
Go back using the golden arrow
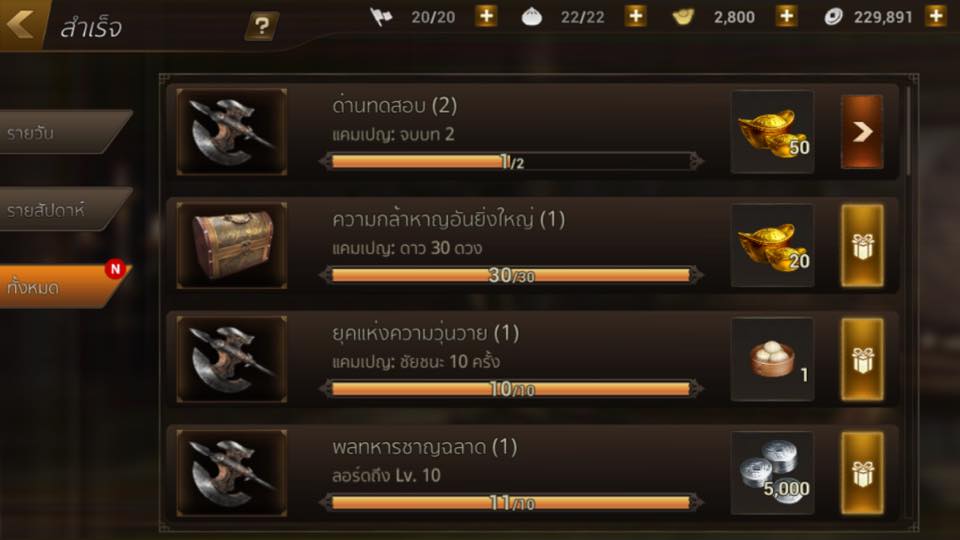pyautogui.click(x=20, y=24)
